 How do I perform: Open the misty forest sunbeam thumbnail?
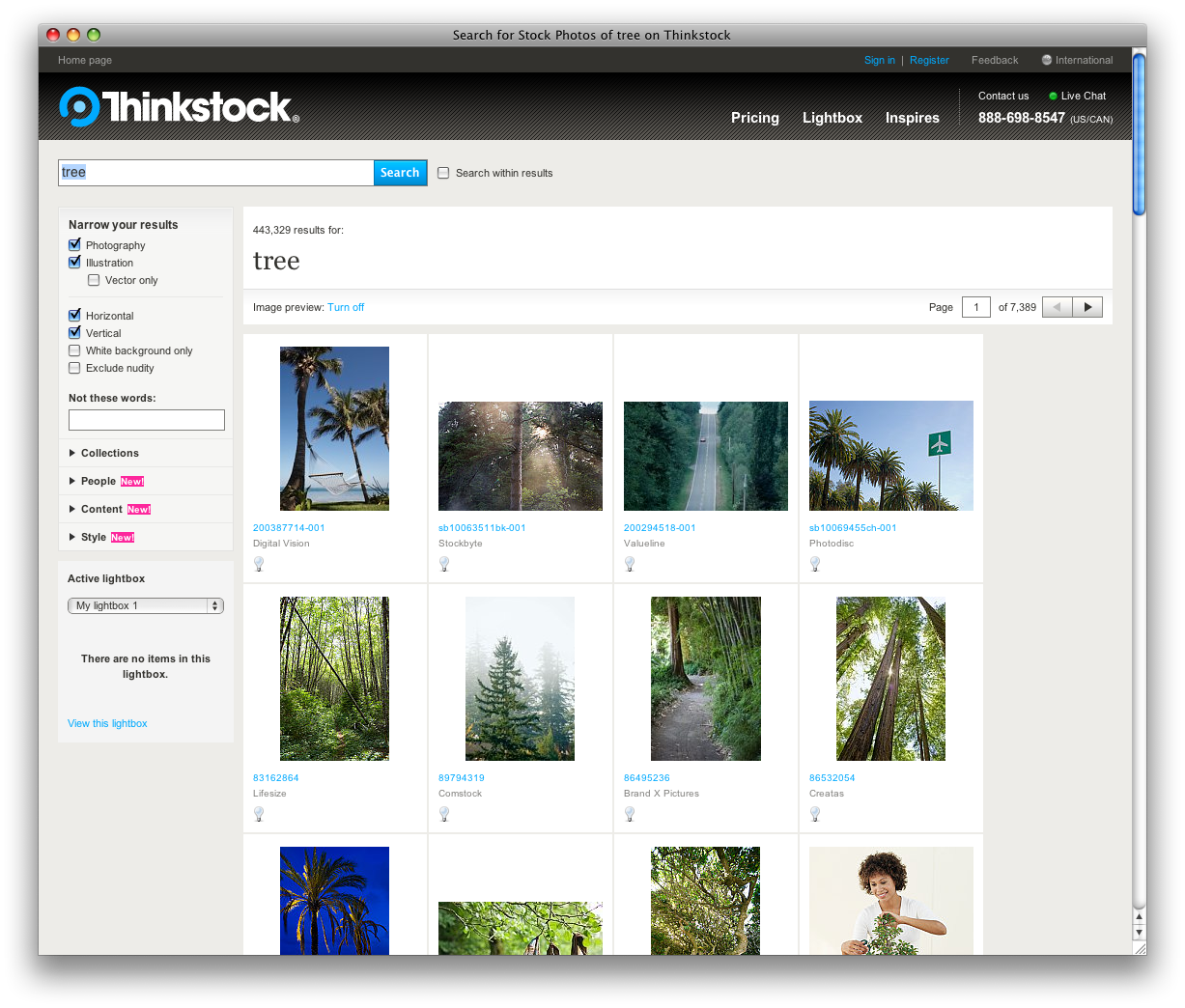521,456
